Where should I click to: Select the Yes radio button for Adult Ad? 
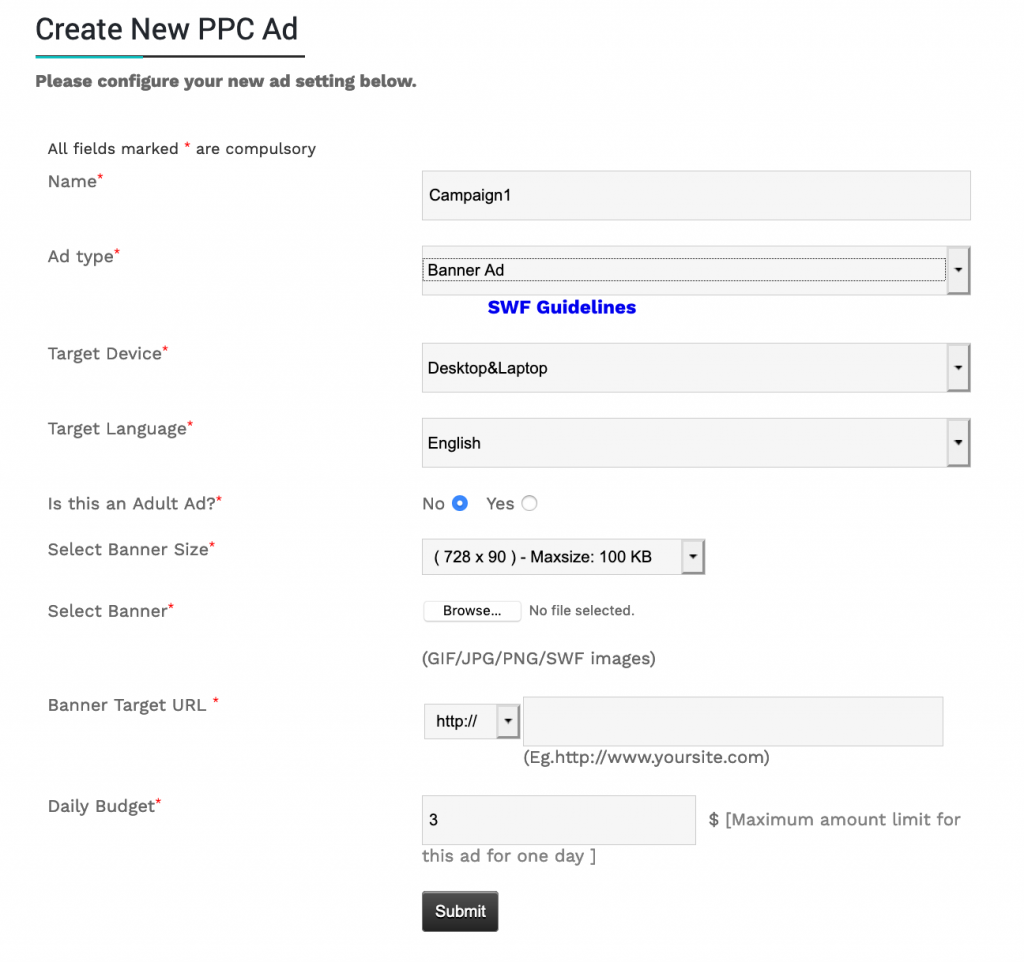[x=530, y=504]
